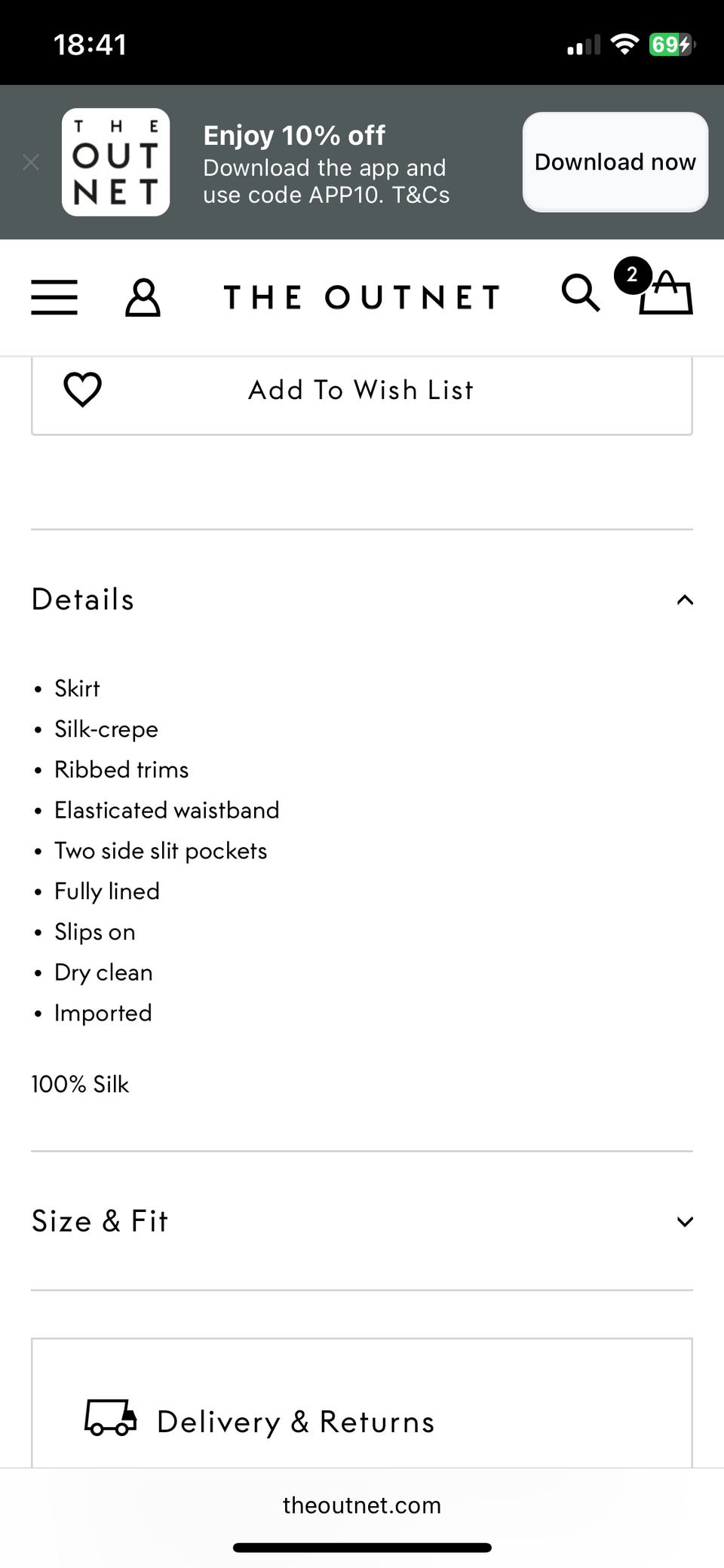Open the account profile icon
The height and width of the screenshot is (1568, 724).
143,297
